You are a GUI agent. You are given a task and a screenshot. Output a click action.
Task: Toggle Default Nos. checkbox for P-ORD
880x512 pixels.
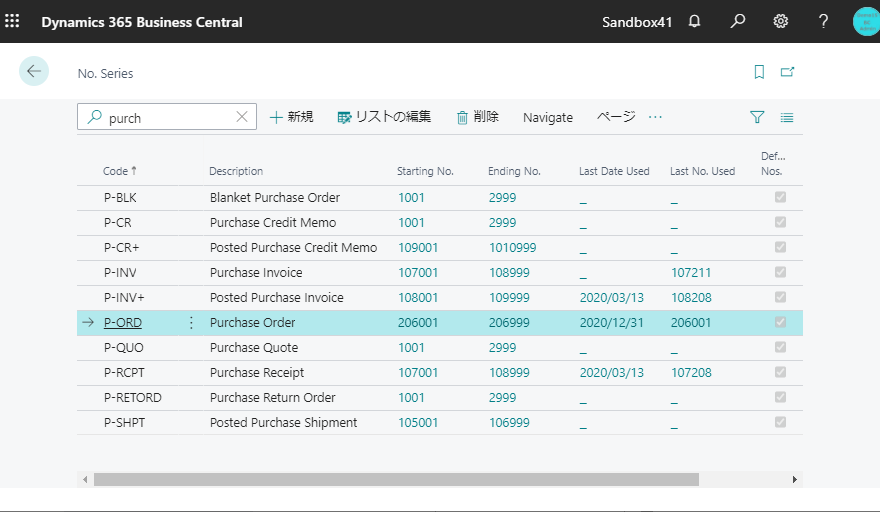(780, 322)
